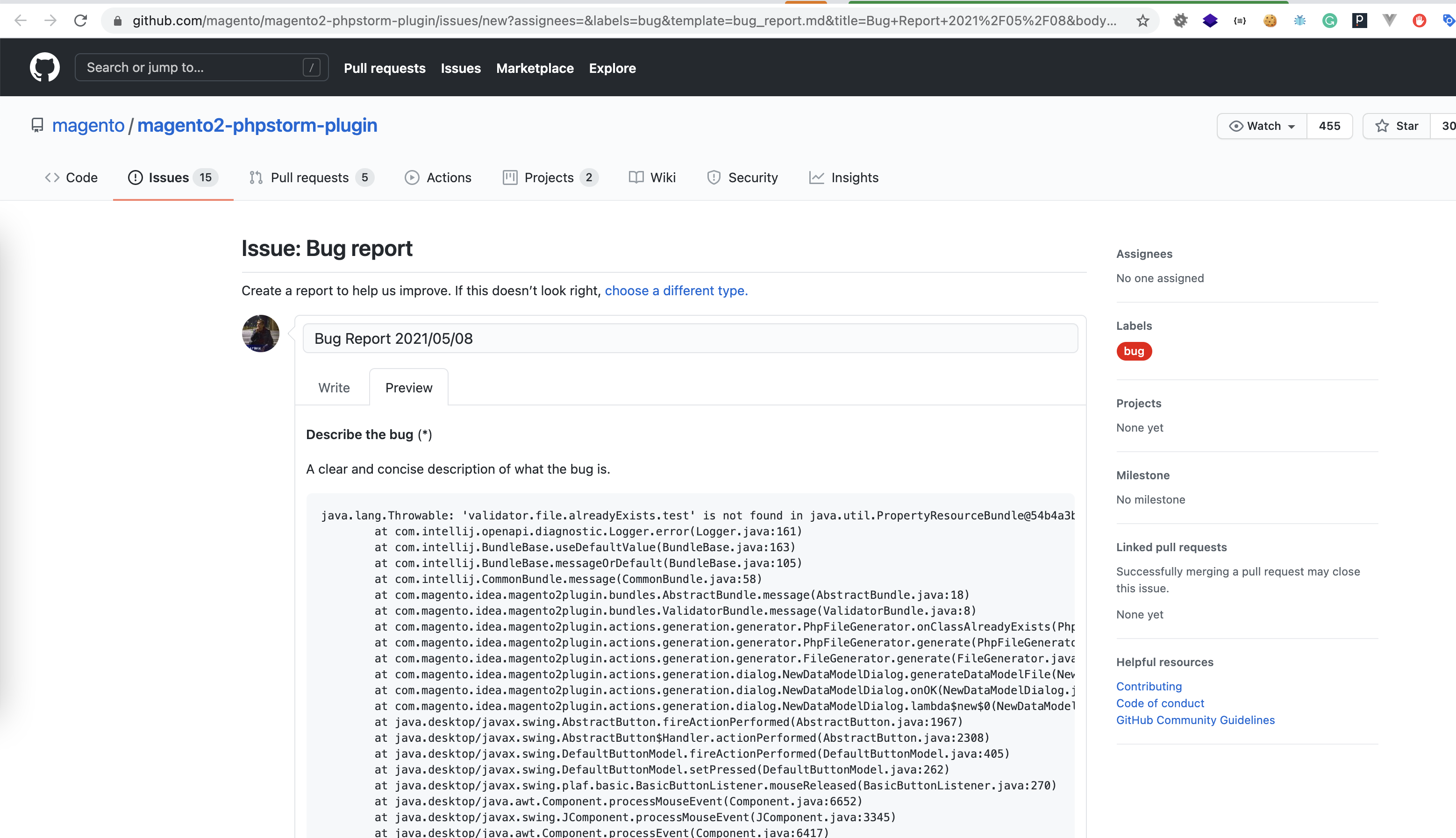Open the Code of conduct link
The image size is (1456, 838).
point(1160,703)
